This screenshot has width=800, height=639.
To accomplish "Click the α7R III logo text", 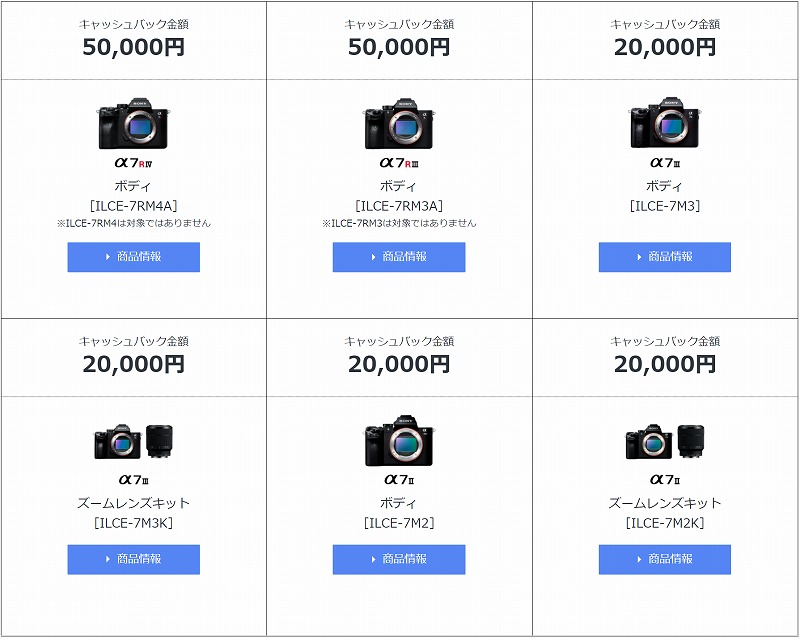I will (x=399, y=163).
